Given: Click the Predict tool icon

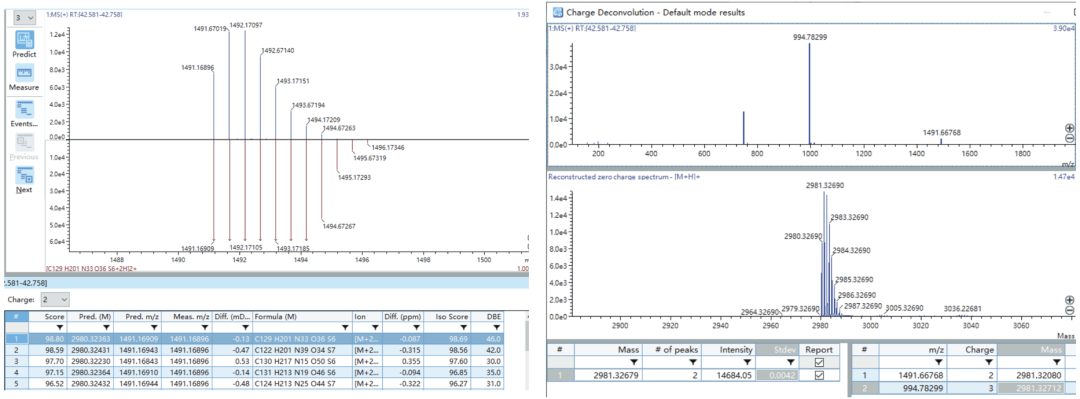Looking at the screenshot, I should [25, 40].
